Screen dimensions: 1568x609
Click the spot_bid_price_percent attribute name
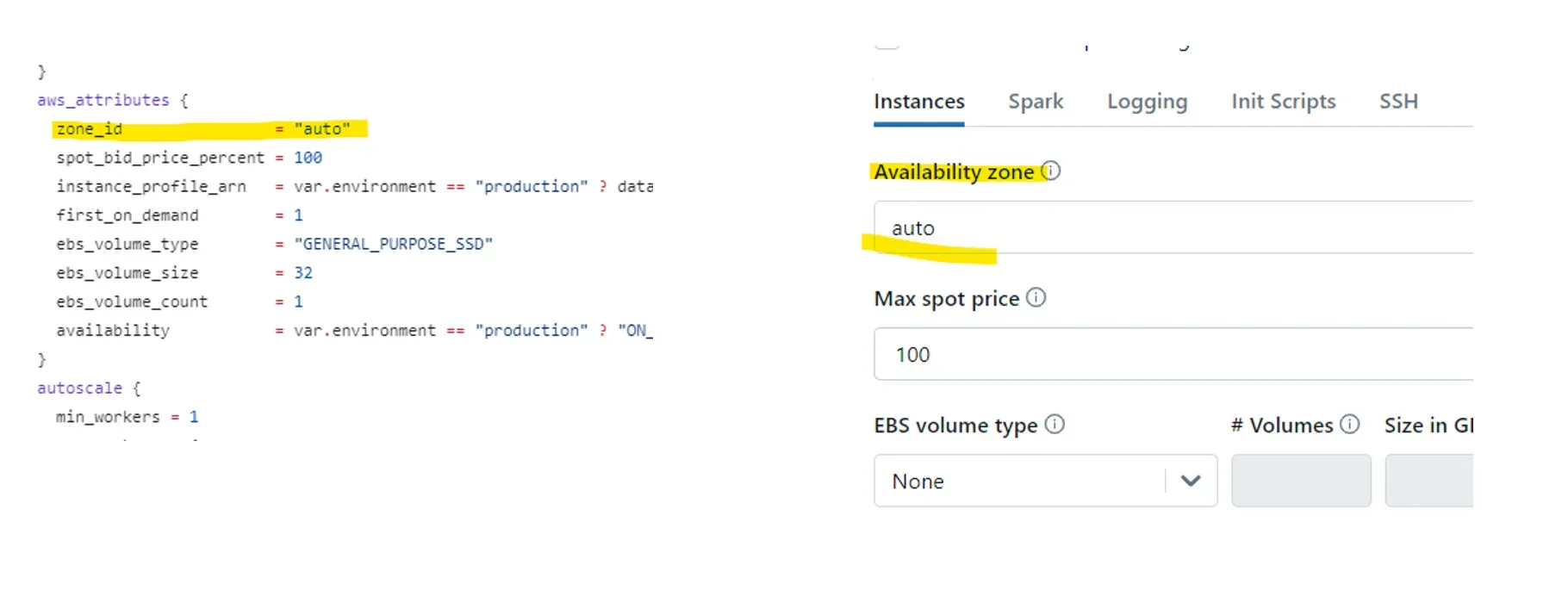pos(160,158)
